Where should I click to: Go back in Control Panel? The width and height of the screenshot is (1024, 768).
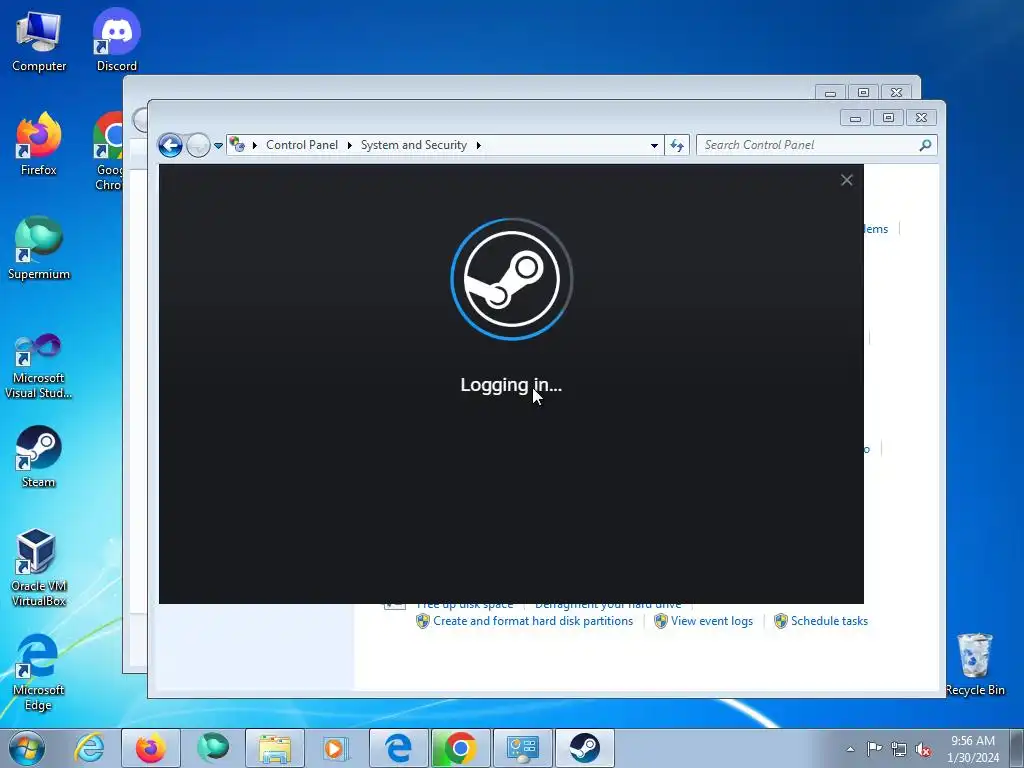[x=170, y=145]
